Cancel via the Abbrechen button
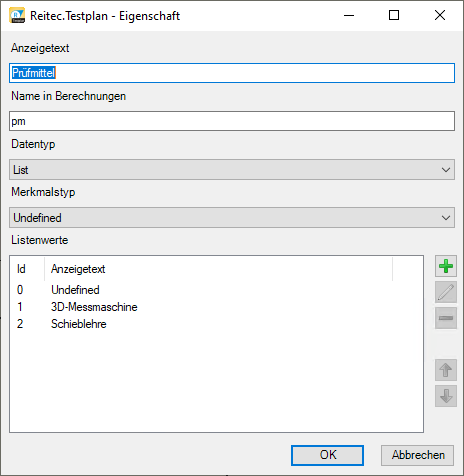464x476 pixels. tap(417, 455)
